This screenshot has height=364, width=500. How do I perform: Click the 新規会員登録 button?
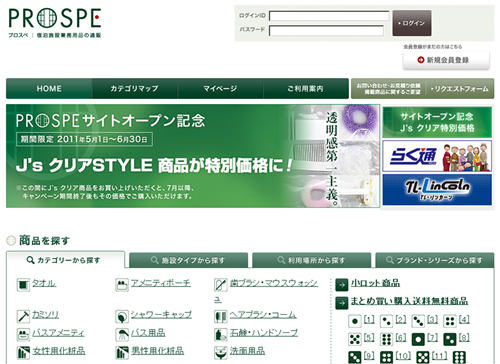point(446,60)
